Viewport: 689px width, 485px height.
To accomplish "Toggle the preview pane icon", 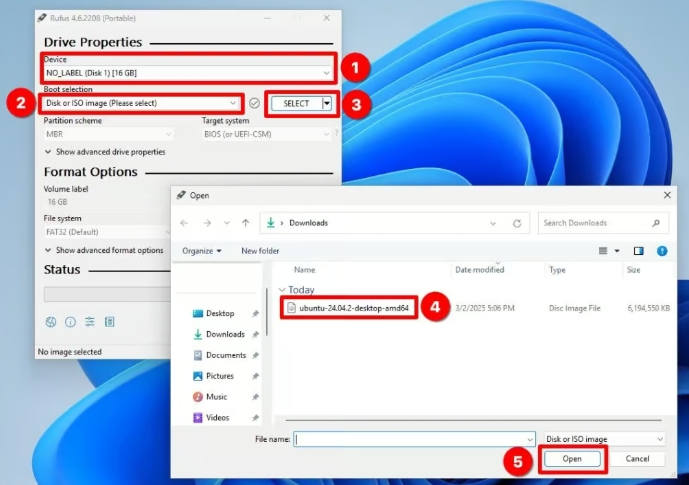I will click(638, 251).
